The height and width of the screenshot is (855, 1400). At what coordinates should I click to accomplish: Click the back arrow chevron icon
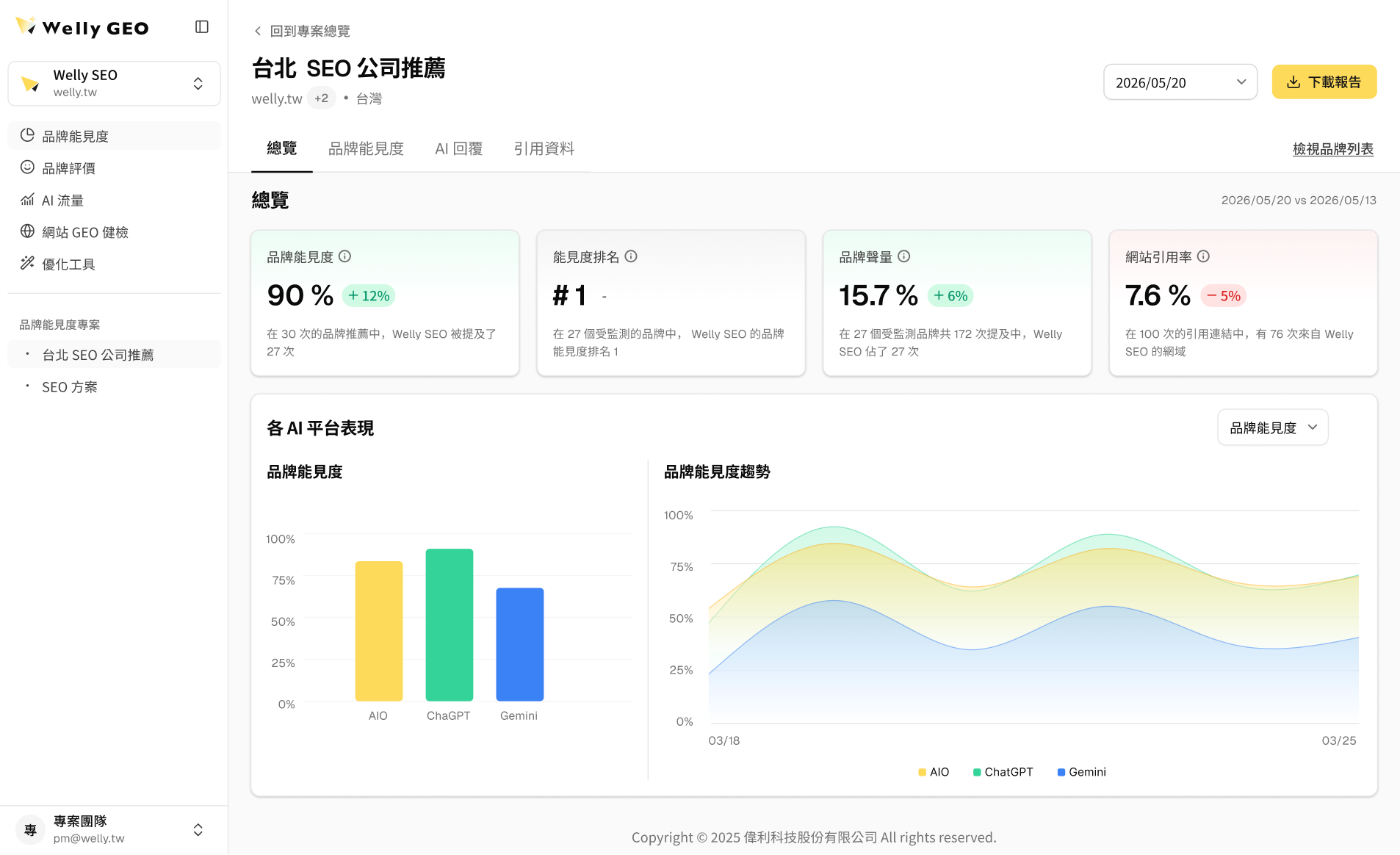(257, 31)
